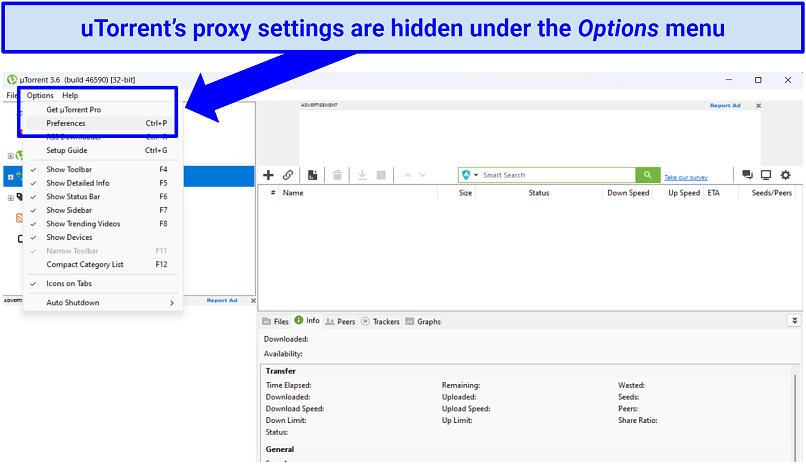This screenshot has width=806, height=465.
Task: Click the Add Torrent from URL link icon
Action: [288, 175]
